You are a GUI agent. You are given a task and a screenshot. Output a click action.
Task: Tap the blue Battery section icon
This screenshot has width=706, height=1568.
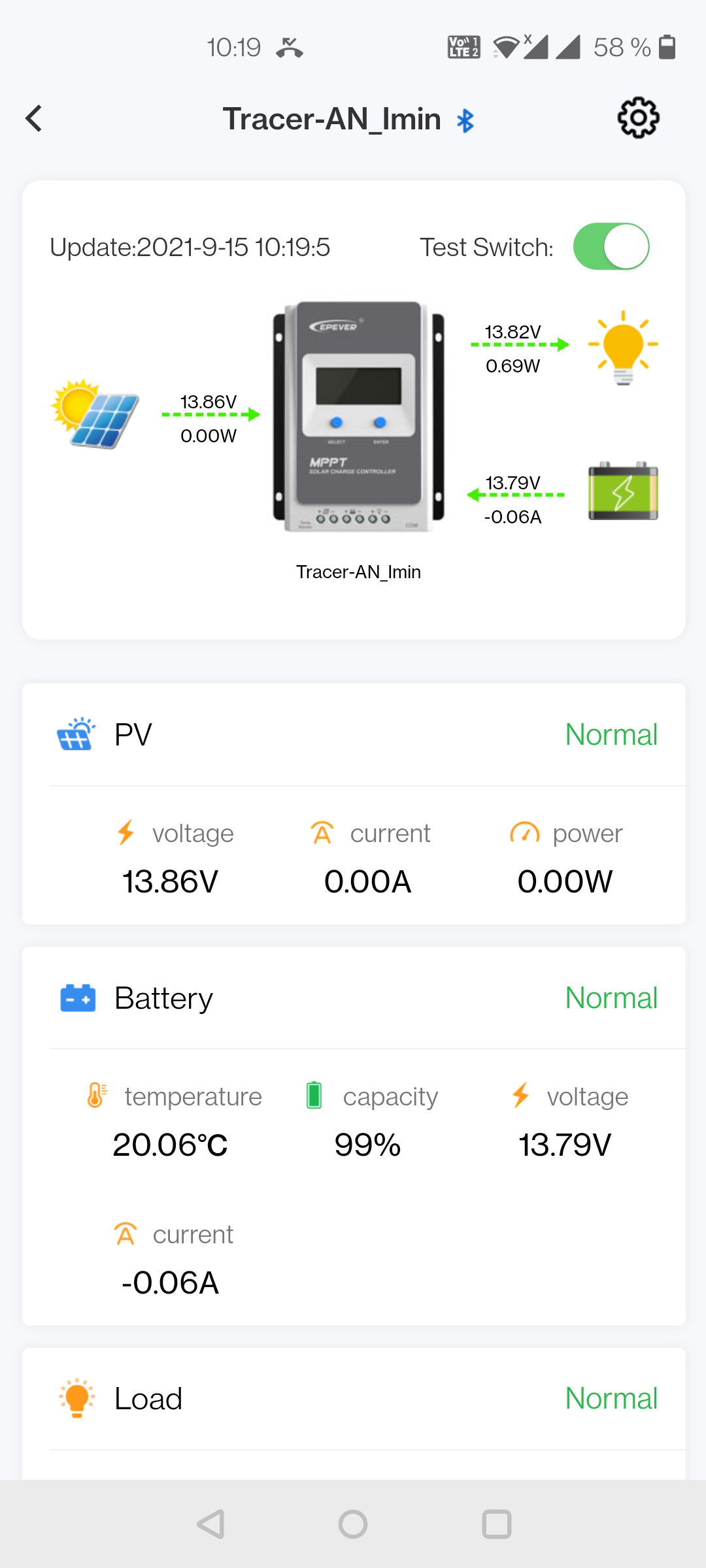[78, 998]
